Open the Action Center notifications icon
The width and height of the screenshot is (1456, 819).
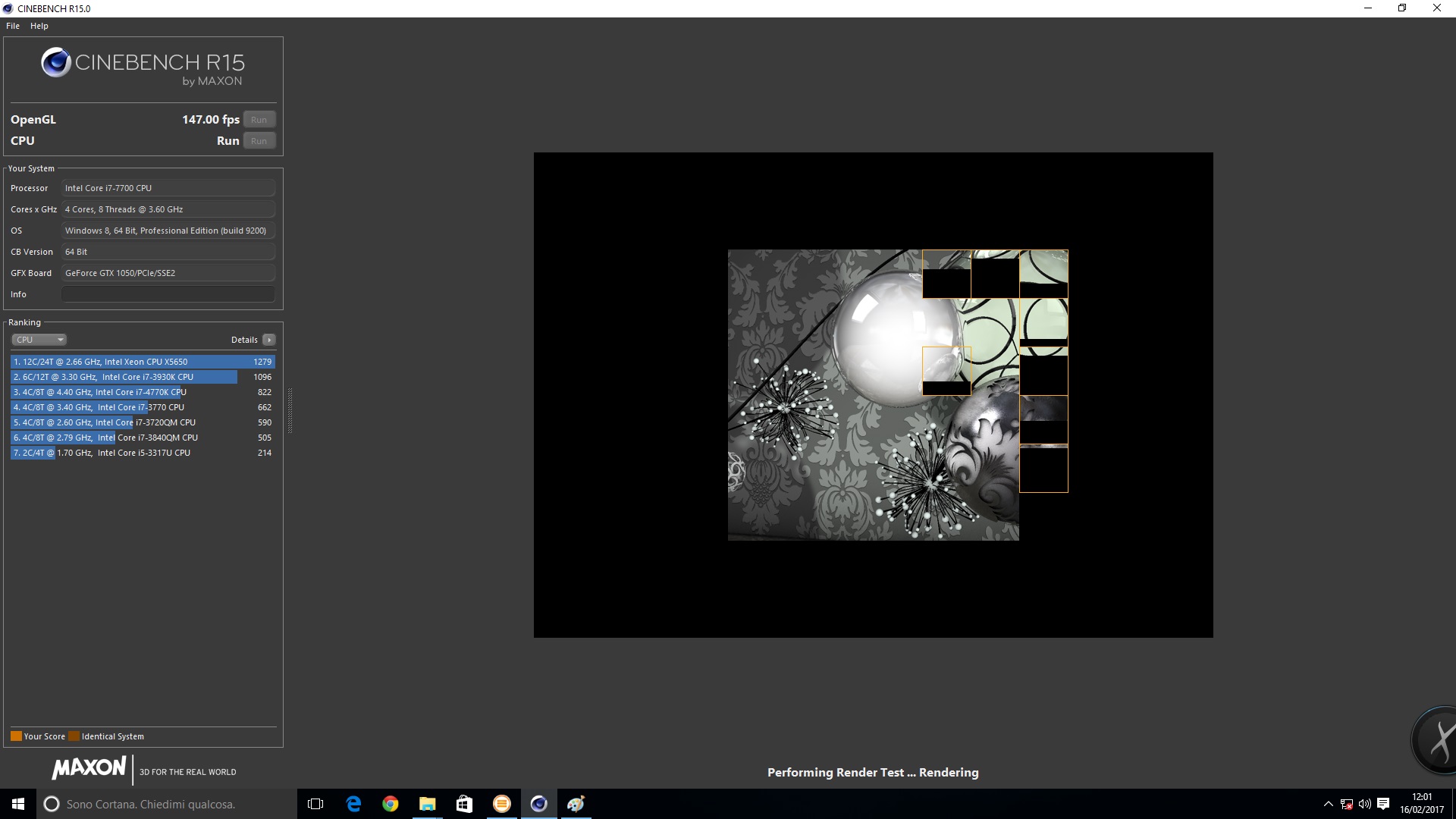[x=1383, y=804]
